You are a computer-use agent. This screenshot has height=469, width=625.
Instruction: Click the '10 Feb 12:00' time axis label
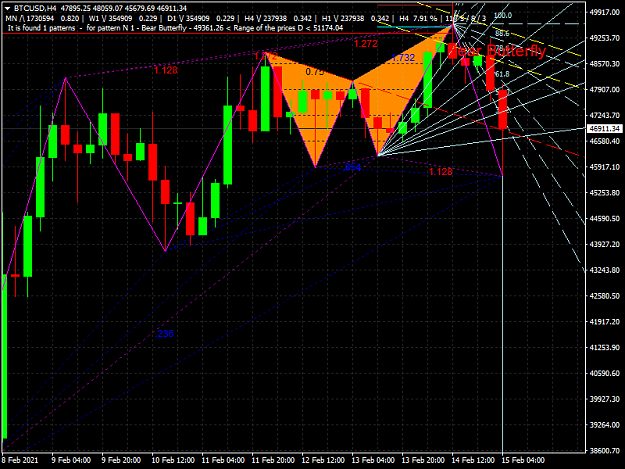point(173,460)
